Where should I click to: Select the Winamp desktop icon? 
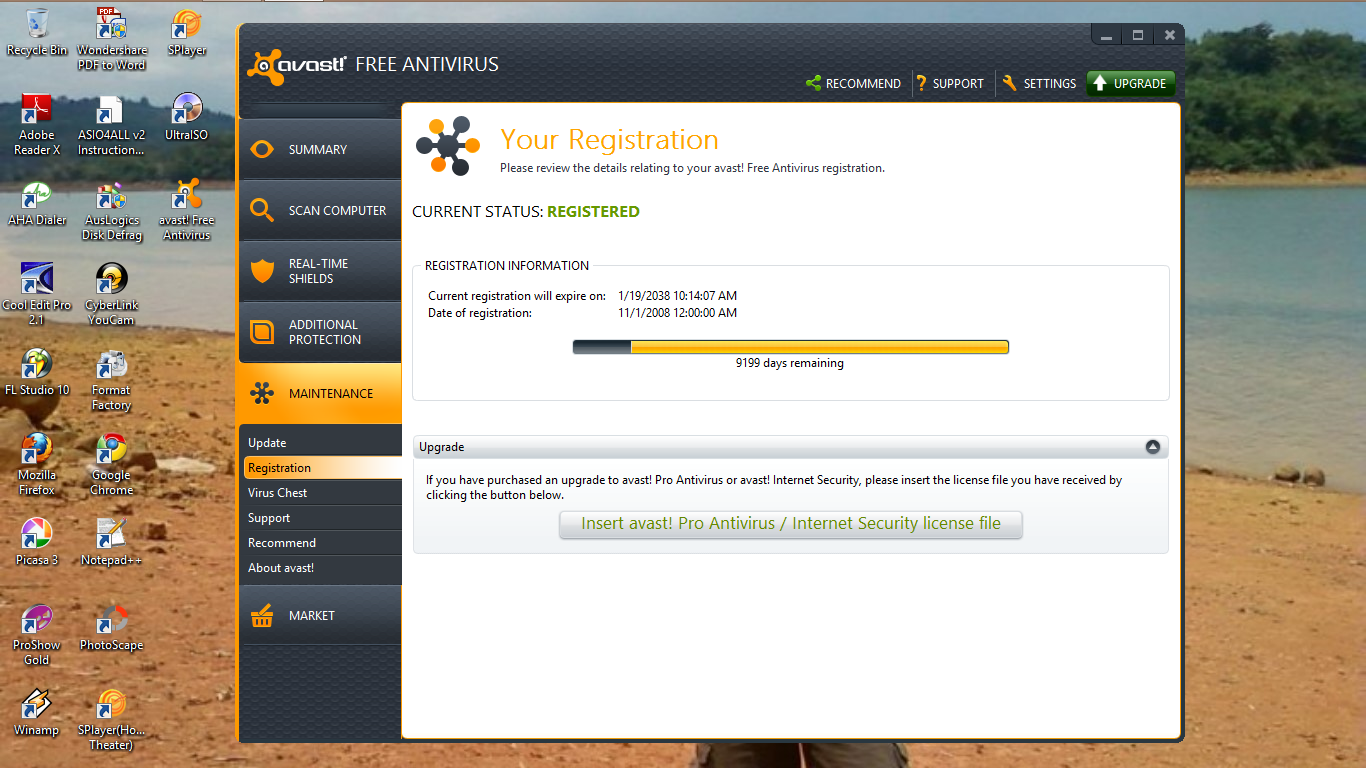tap(37, 712)
